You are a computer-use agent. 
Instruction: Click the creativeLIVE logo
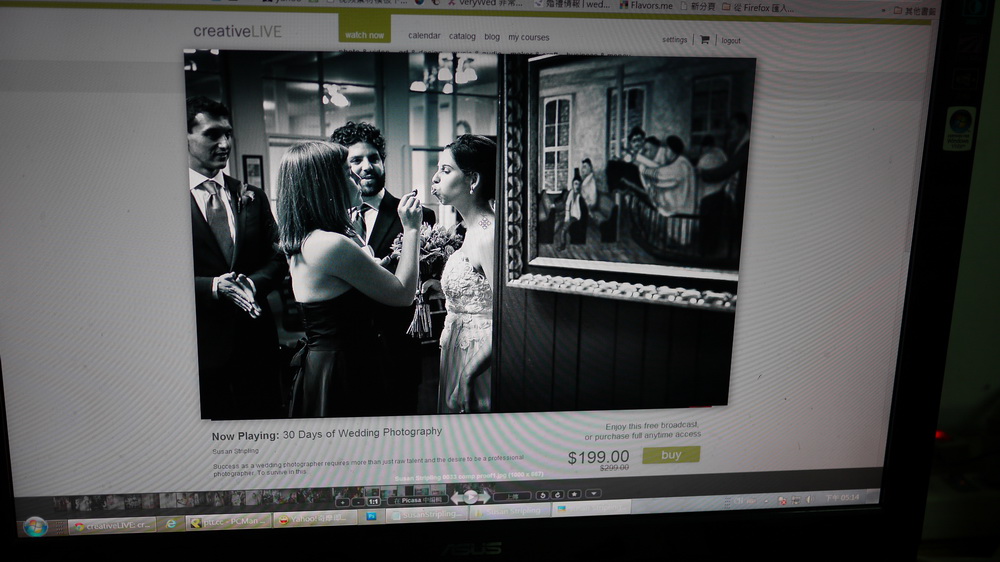pyautogui.click(x=237, y=31)
